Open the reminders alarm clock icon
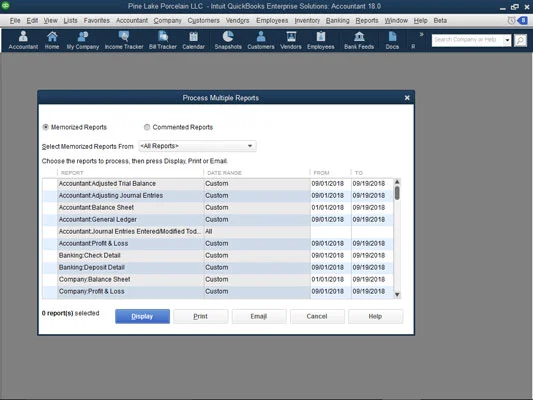The image size is (533, 400). [511, 20]
